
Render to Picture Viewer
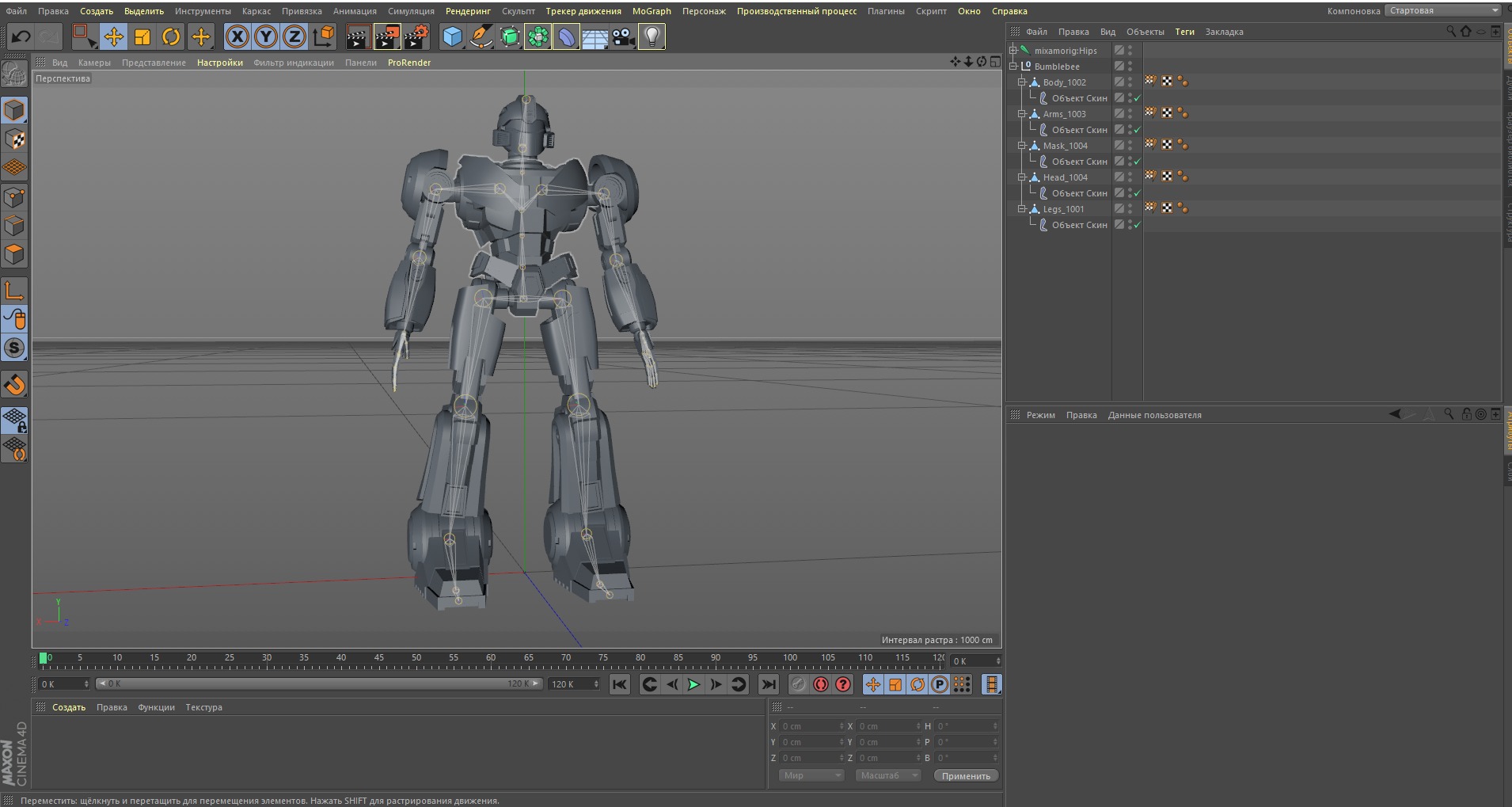pos(387,36)
